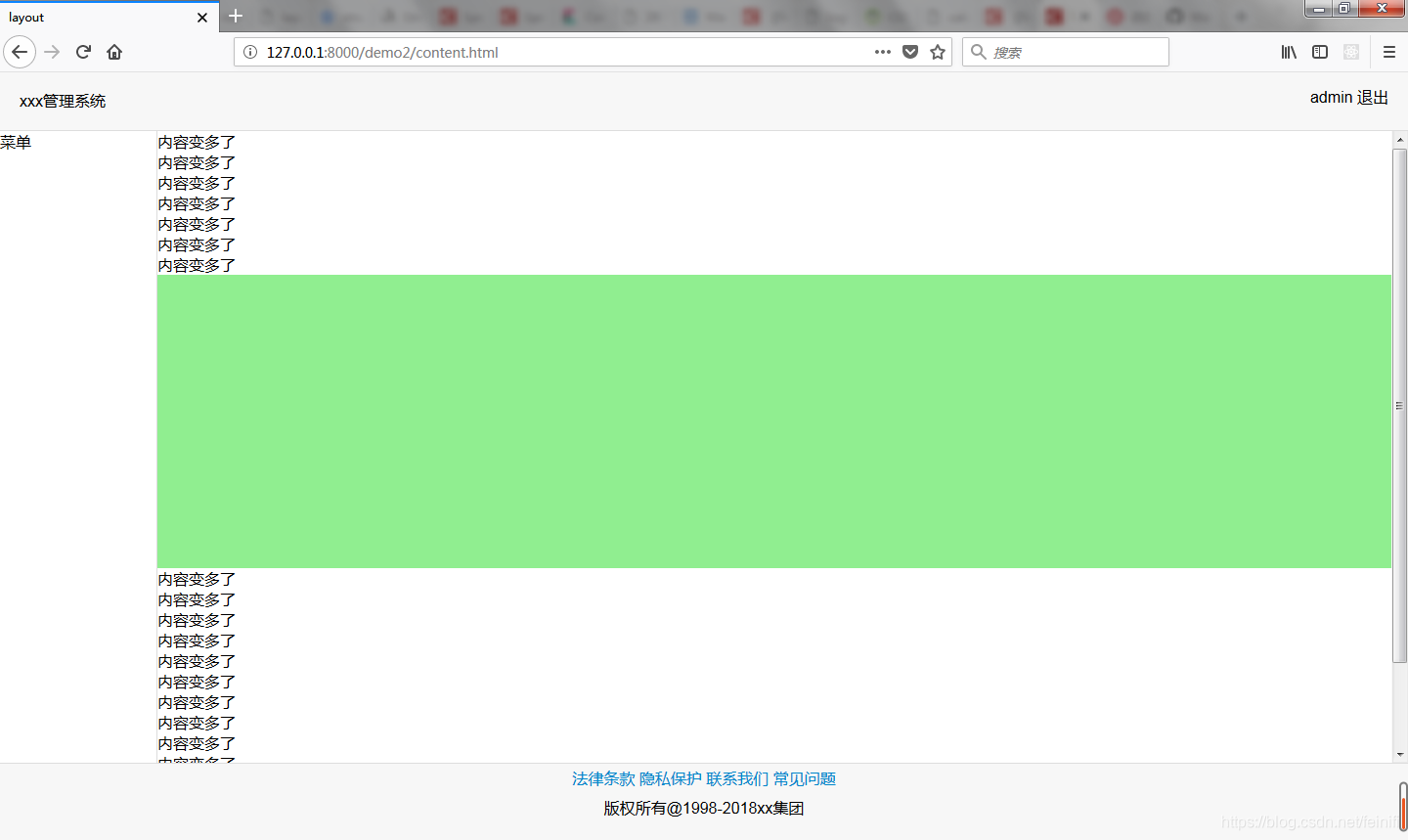Click the 版权所有@1998-2018xx集团 copyright text
1408x840 pixels.
pyautogui.click(x=704, y=809)
